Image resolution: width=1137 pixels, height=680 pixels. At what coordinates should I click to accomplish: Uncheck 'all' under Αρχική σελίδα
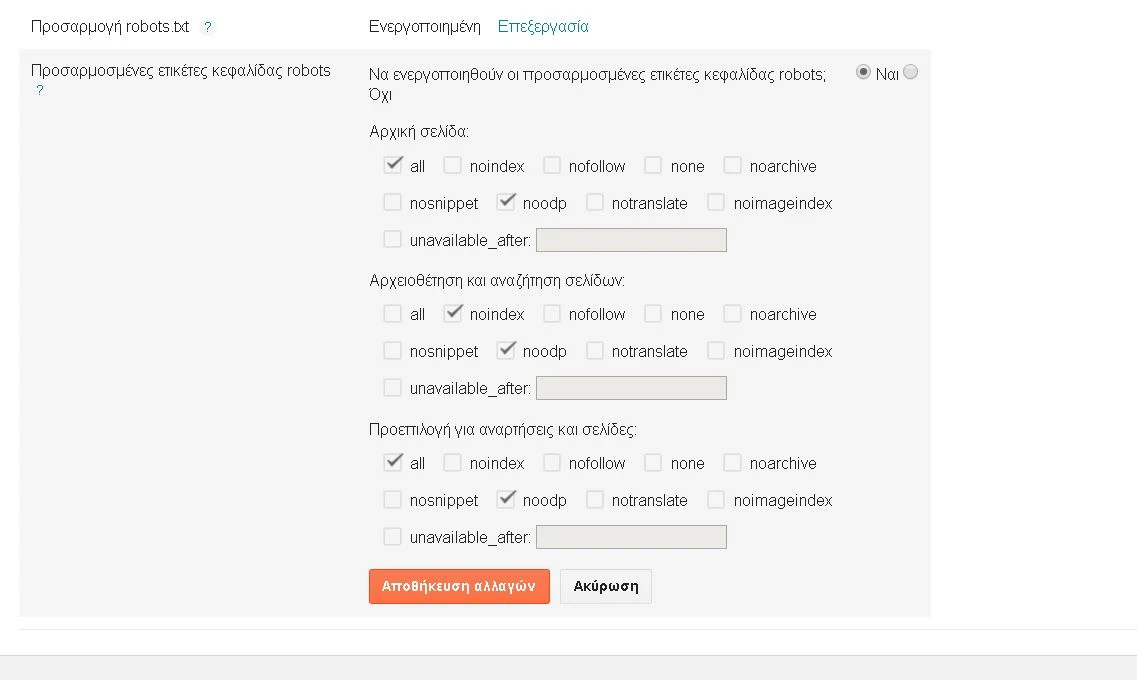pos(393,165)
